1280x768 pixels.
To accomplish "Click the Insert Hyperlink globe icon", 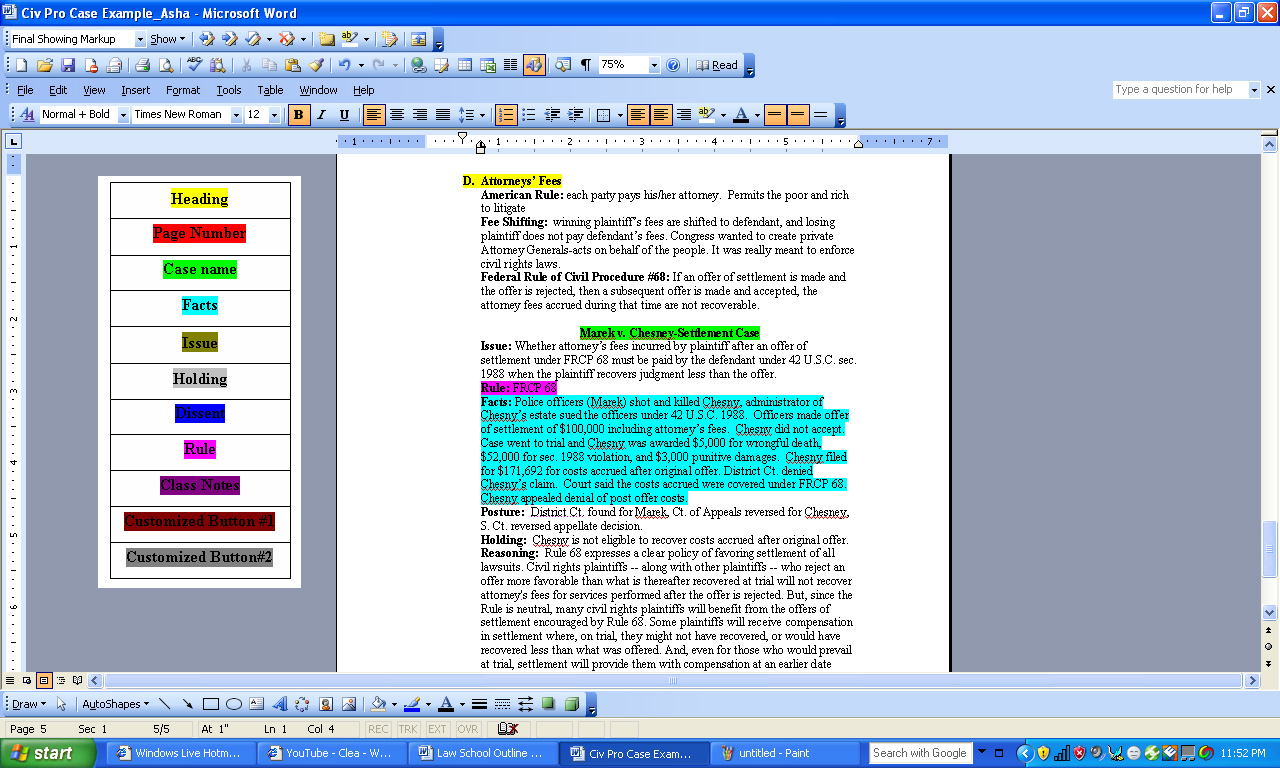I will tap(418, 65).
